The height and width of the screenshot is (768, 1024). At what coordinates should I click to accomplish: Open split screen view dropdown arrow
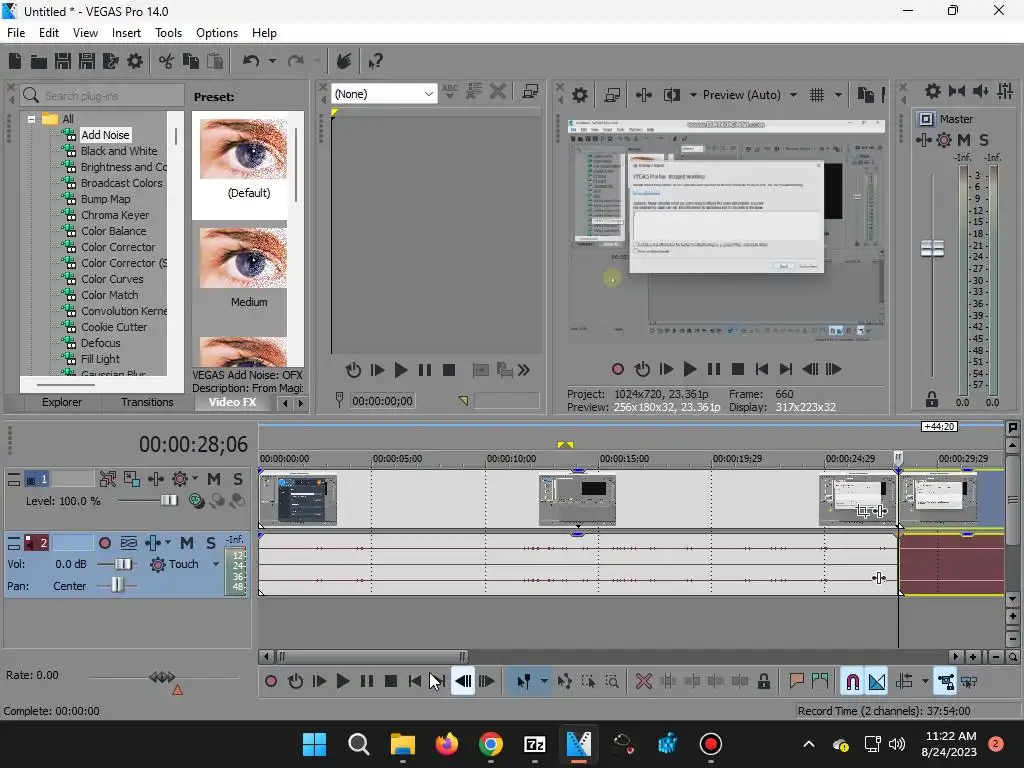[x=693, y=95]
